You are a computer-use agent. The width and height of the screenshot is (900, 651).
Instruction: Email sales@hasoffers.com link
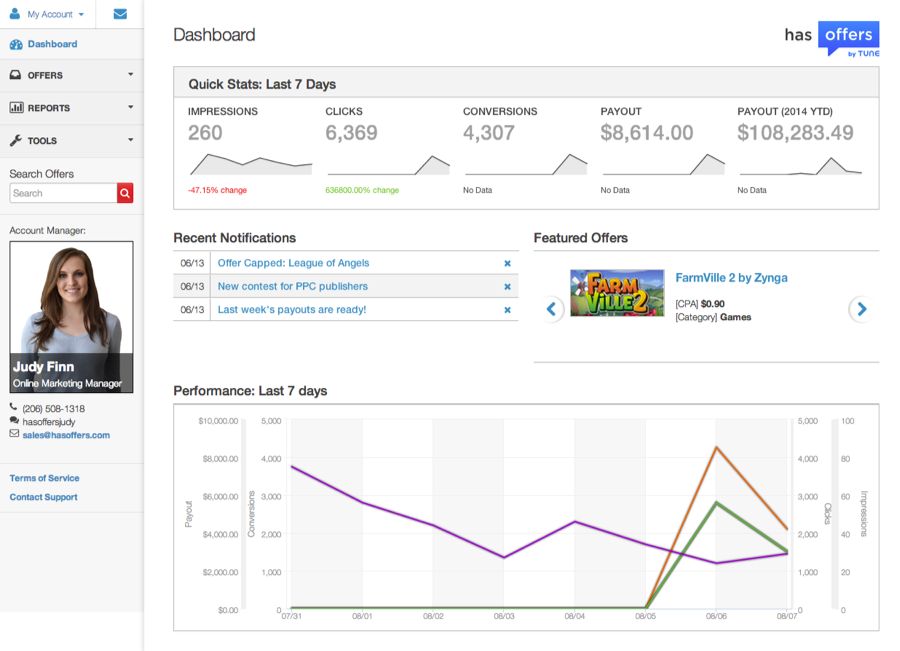66,435
